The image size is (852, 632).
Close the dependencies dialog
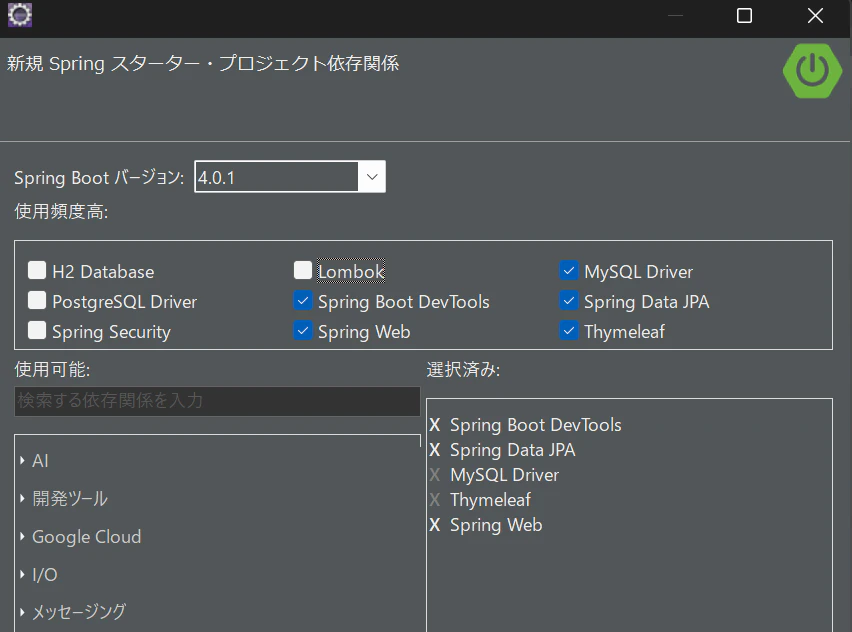click(815, 16)
